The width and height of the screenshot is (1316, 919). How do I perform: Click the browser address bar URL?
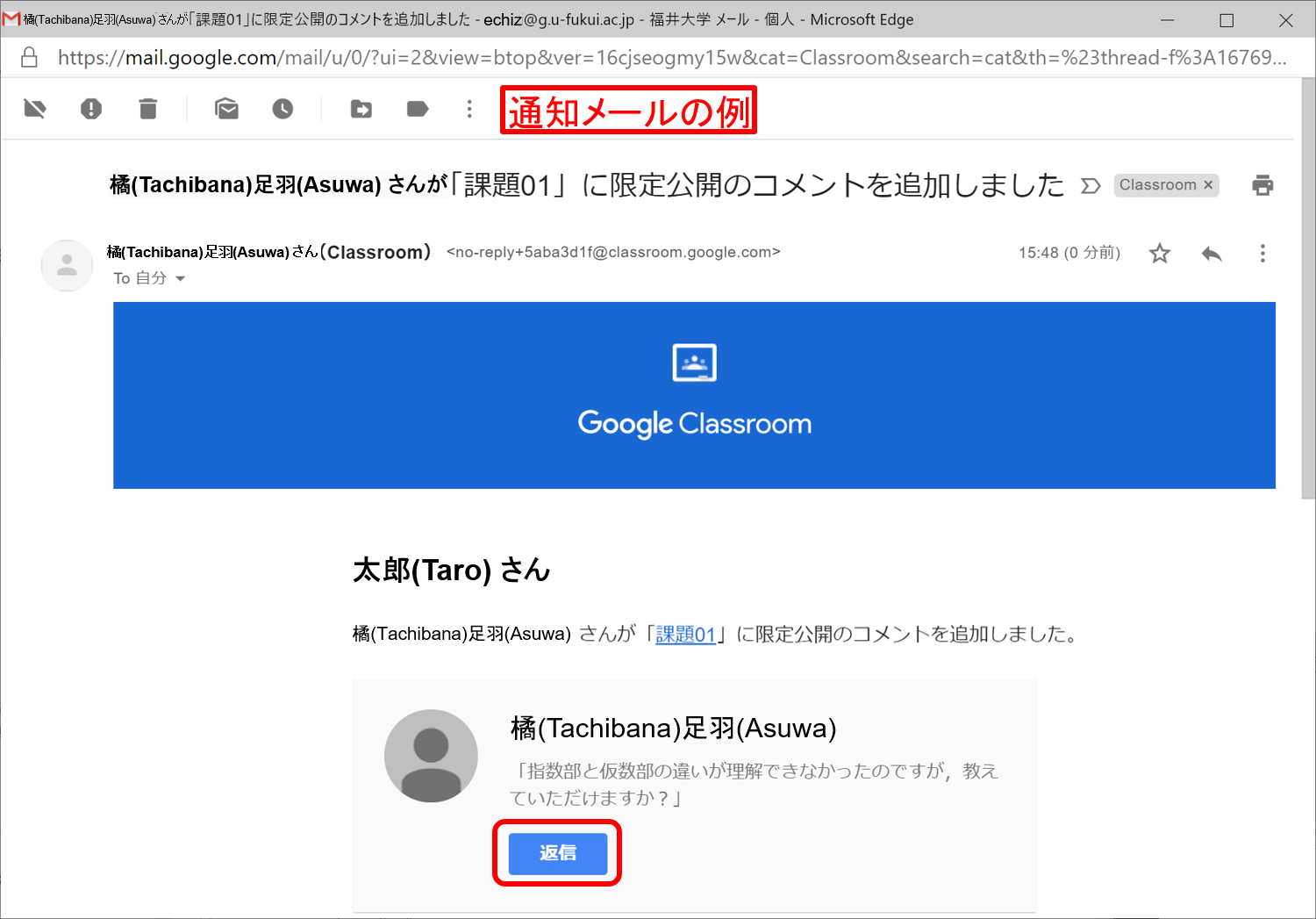(x=672, y=58)
